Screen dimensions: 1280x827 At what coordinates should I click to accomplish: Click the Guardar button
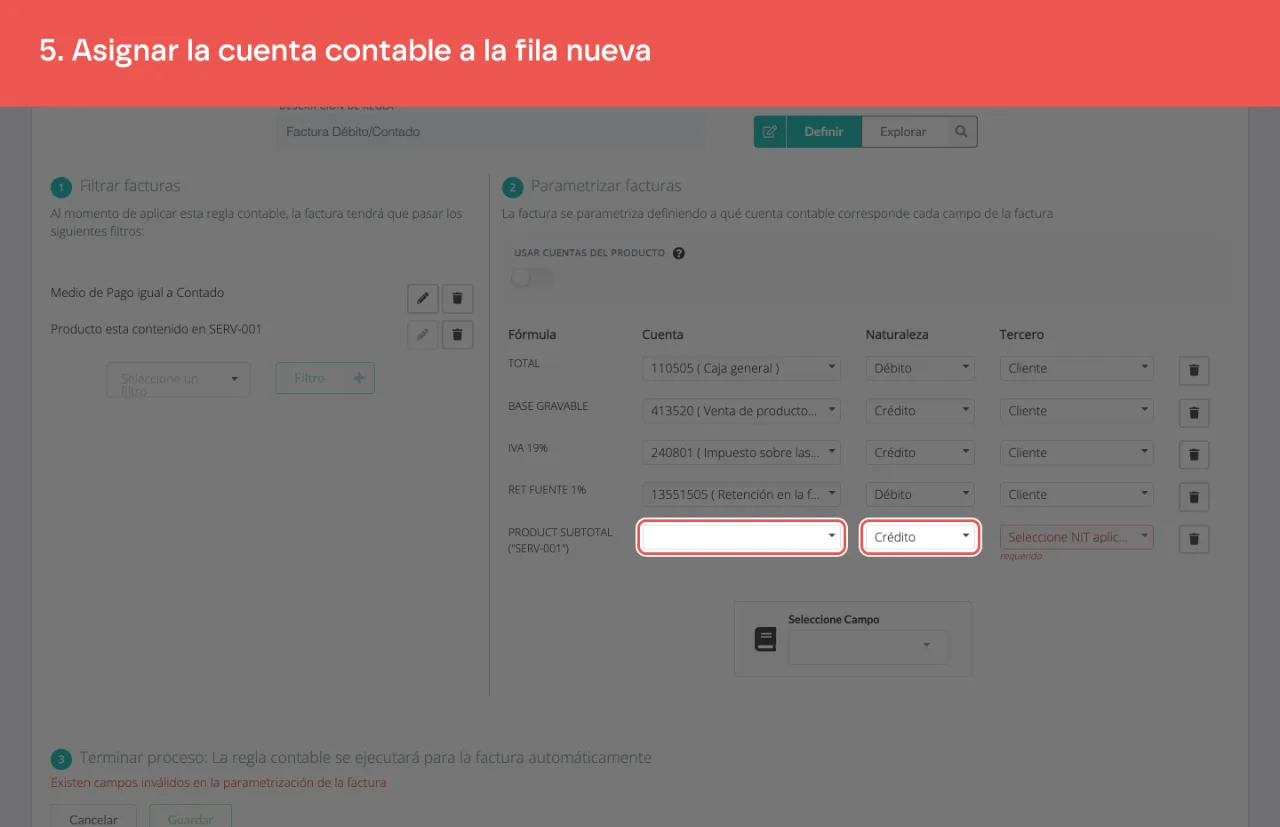(x=190, y=816)
